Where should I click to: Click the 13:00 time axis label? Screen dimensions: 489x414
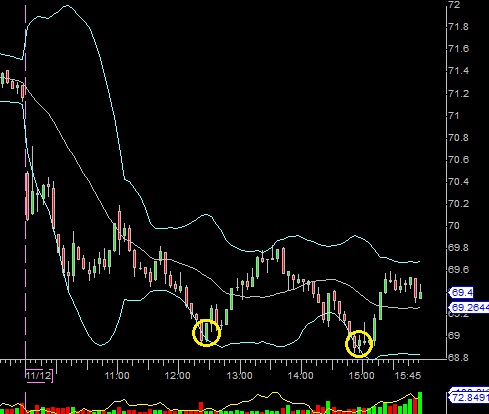[x=240, y=376]
